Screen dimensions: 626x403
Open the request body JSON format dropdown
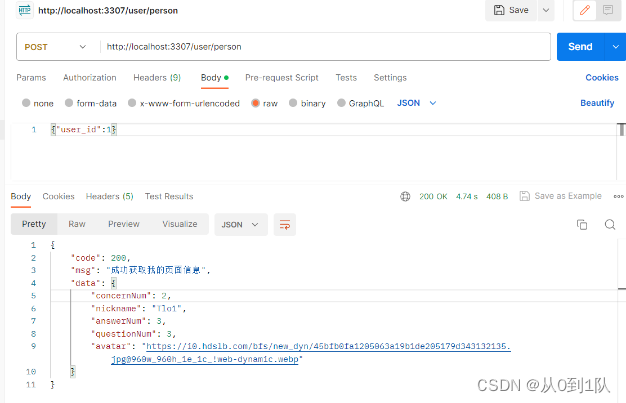click(416, 103)
